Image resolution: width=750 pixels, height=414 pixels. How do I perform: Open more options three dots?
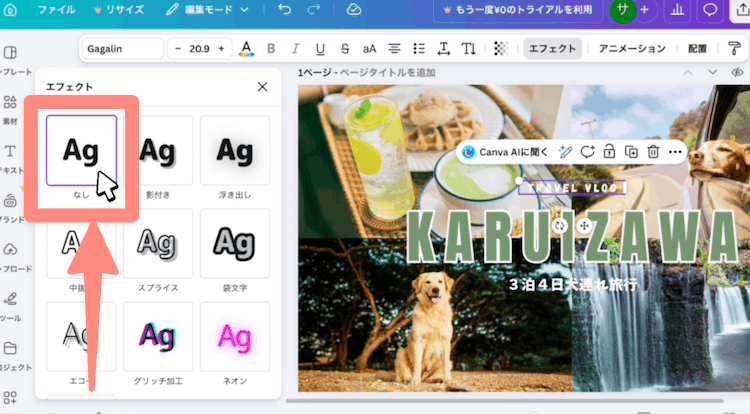pos(675,152)
